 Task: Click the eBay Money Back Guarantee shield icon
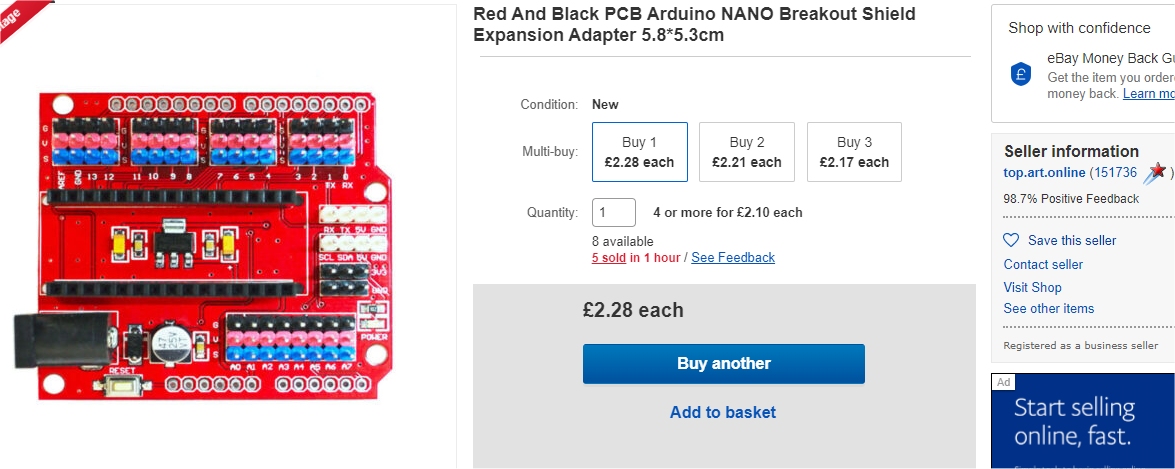click(1021, 74)
